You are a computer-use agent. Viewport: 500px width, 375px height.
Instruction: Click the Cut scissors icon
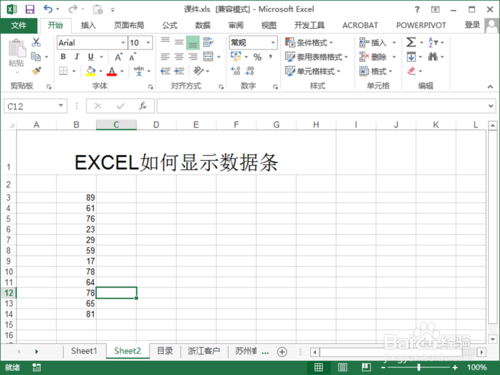click(36, 42)
